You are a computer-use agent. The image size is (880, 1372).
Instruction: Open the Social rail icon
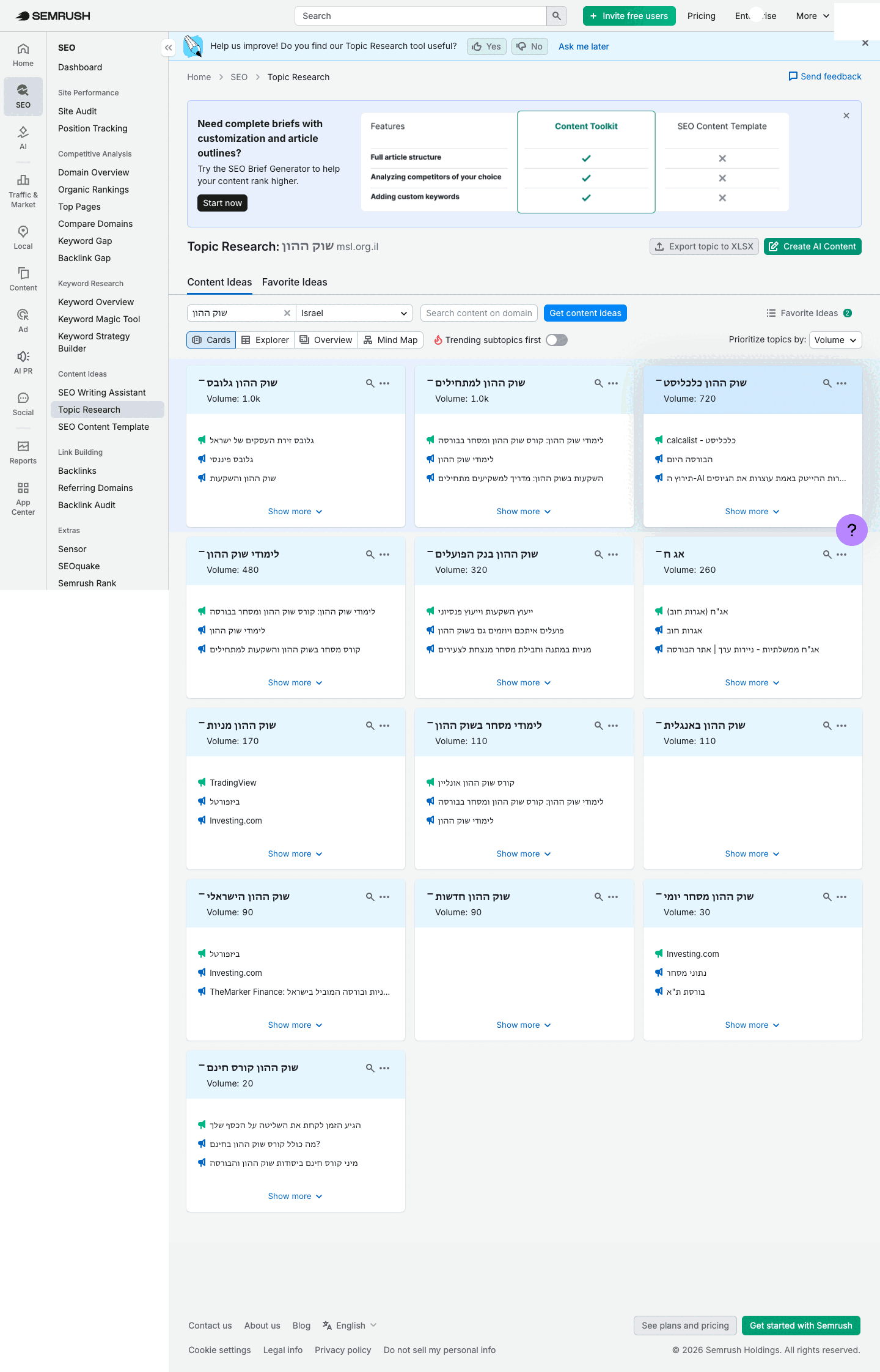(x=23, y=404)
